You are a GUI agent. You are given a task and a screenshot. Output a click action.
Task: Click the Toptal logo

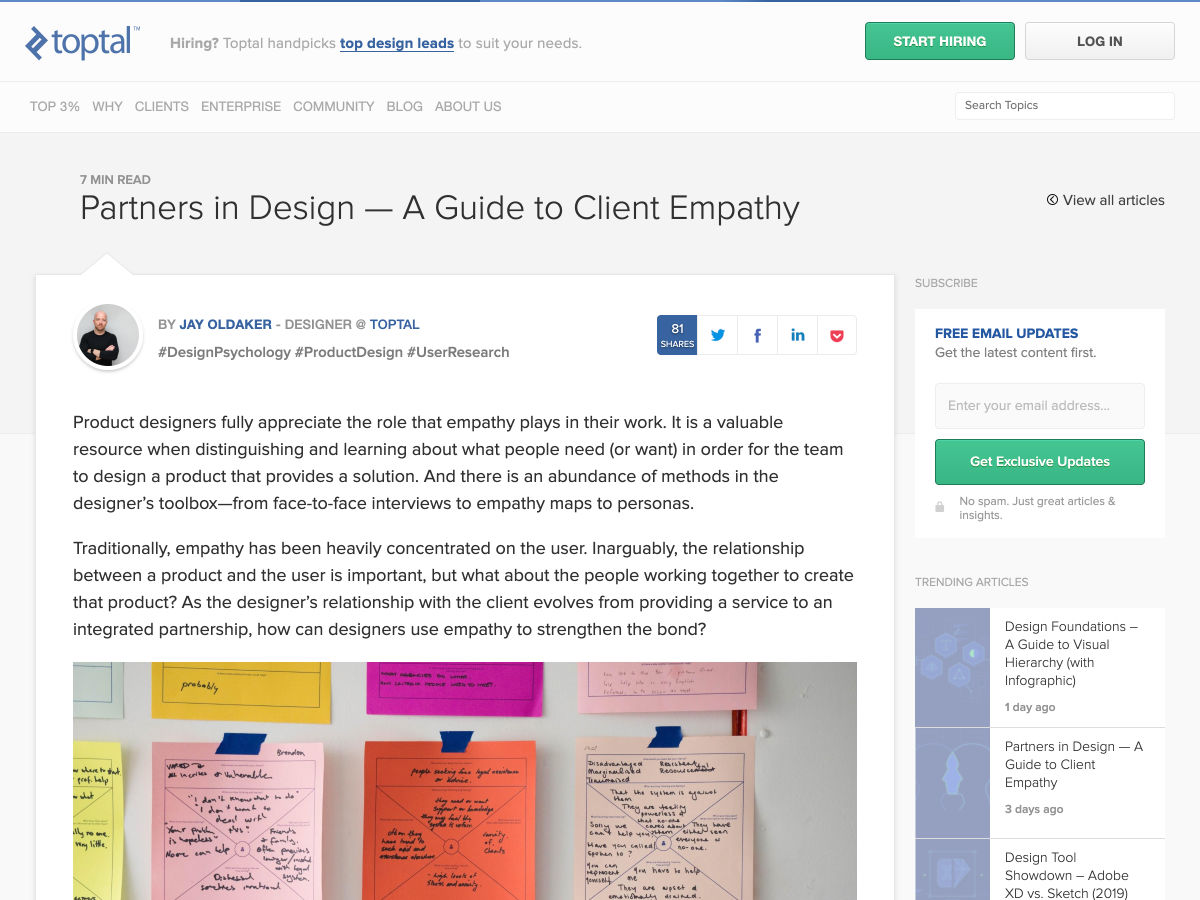point(82,42)
